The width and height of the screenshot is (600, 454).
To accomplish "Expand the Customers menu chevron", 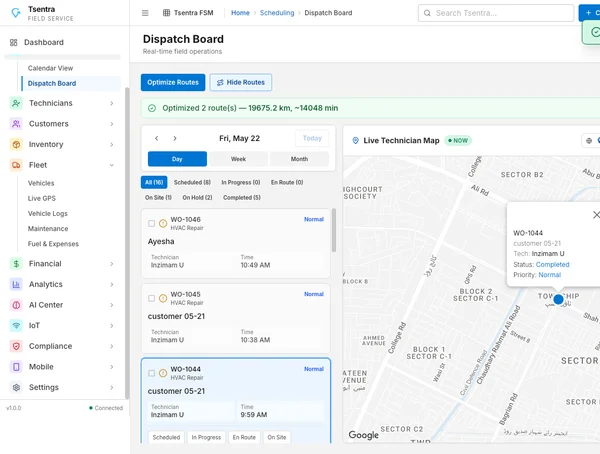I will 112,124.
